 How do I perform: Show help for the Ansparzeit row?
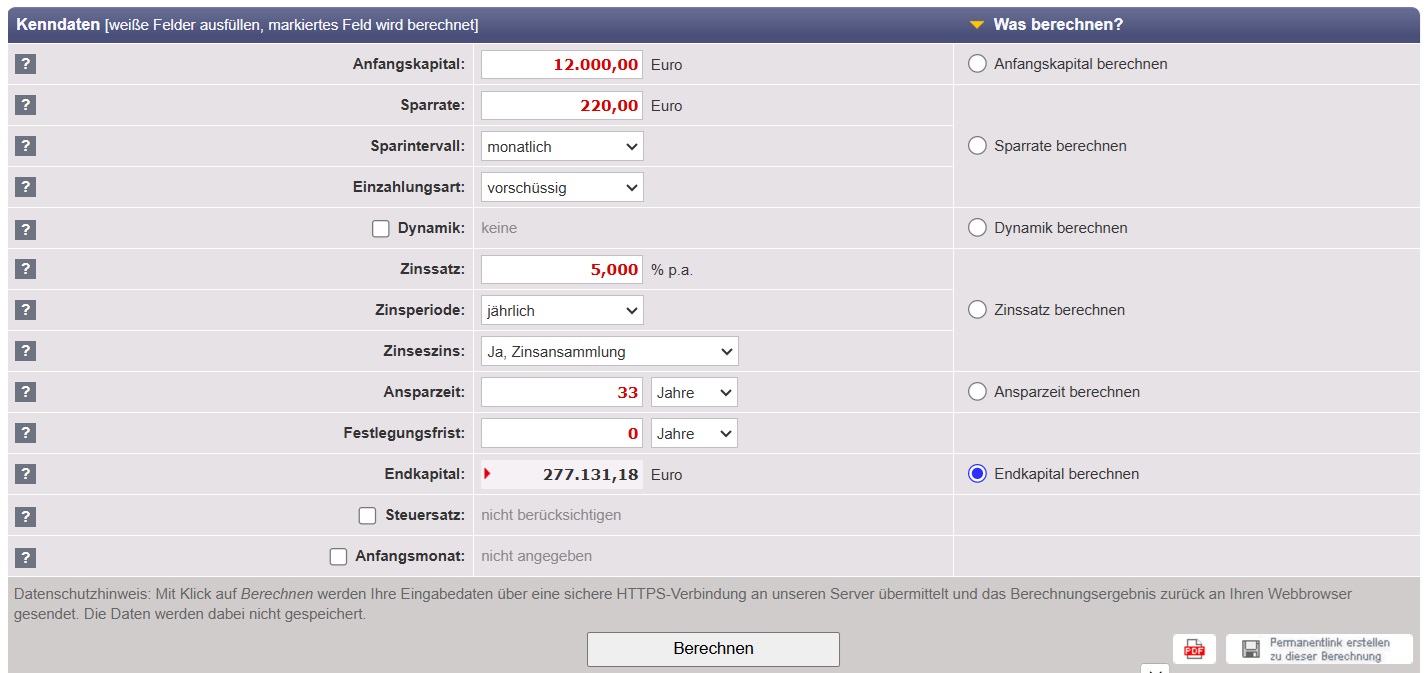point(26,392)
